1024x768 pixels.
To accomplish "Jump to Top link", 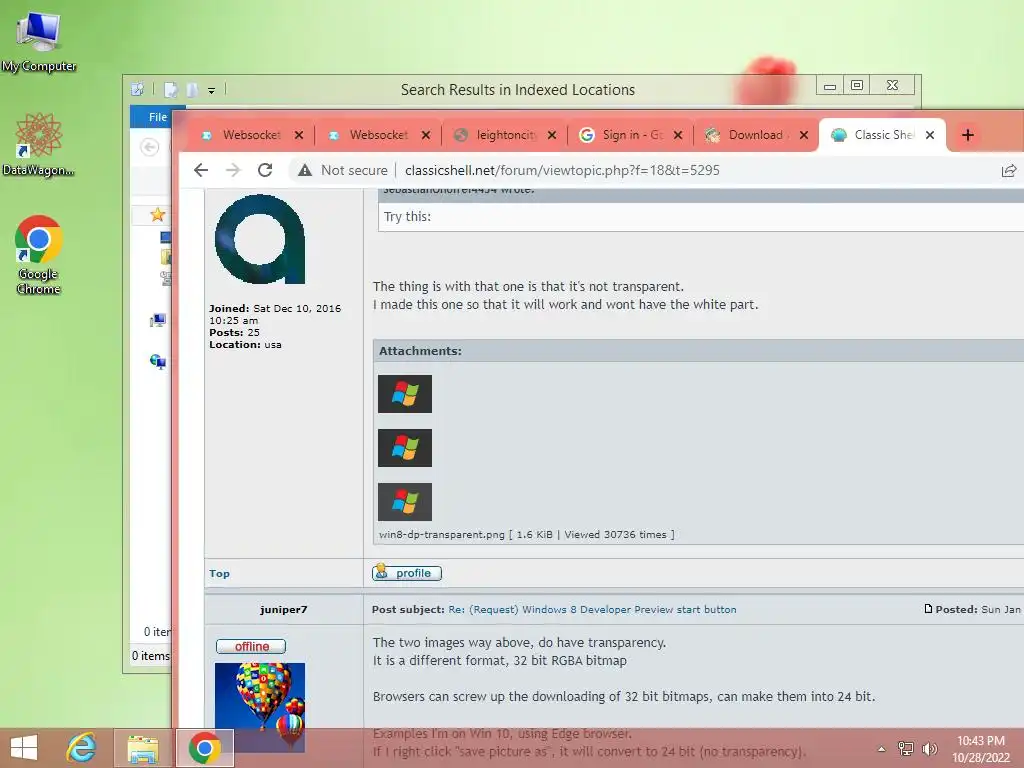I will [x=219, y=573].
